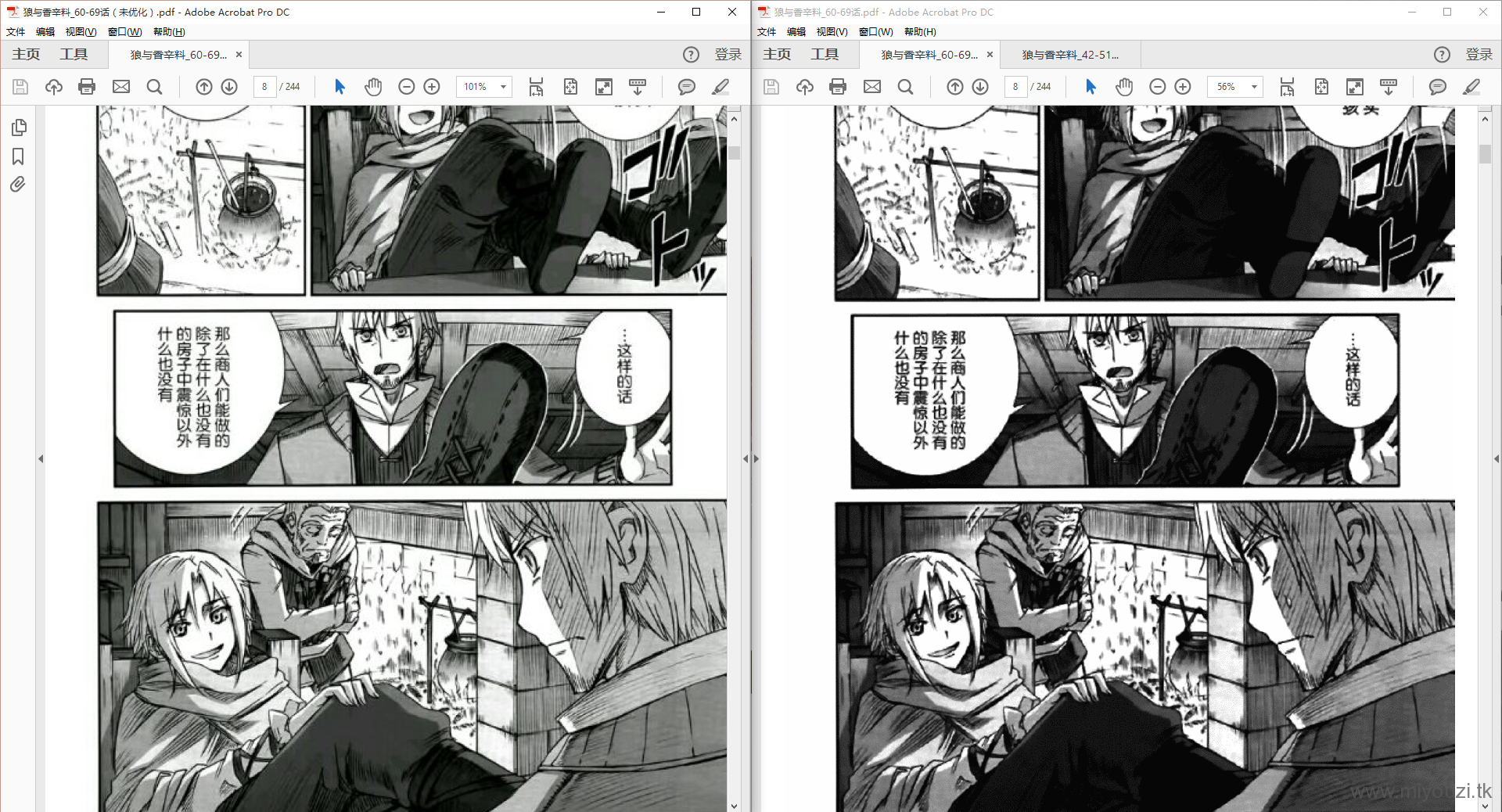Open search magnifier in right window toolbar
Screen dimensions: 1502x812
pyautogui.click(x=906, y=87)
